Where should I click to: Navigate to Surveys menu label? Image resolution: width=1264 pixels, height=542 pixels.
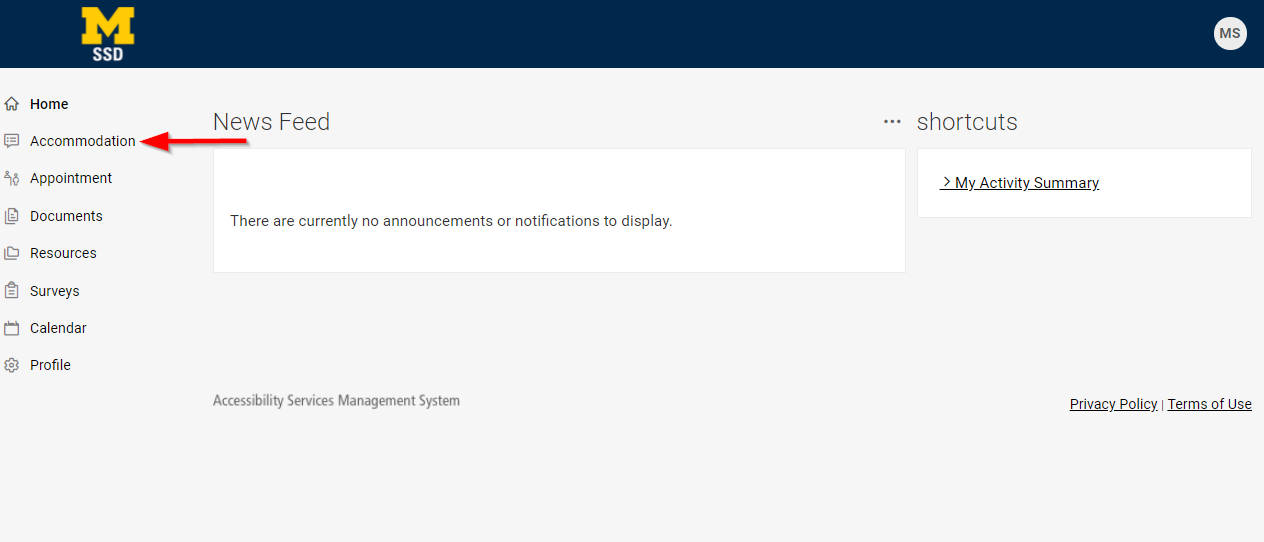[x=55, y=291]
